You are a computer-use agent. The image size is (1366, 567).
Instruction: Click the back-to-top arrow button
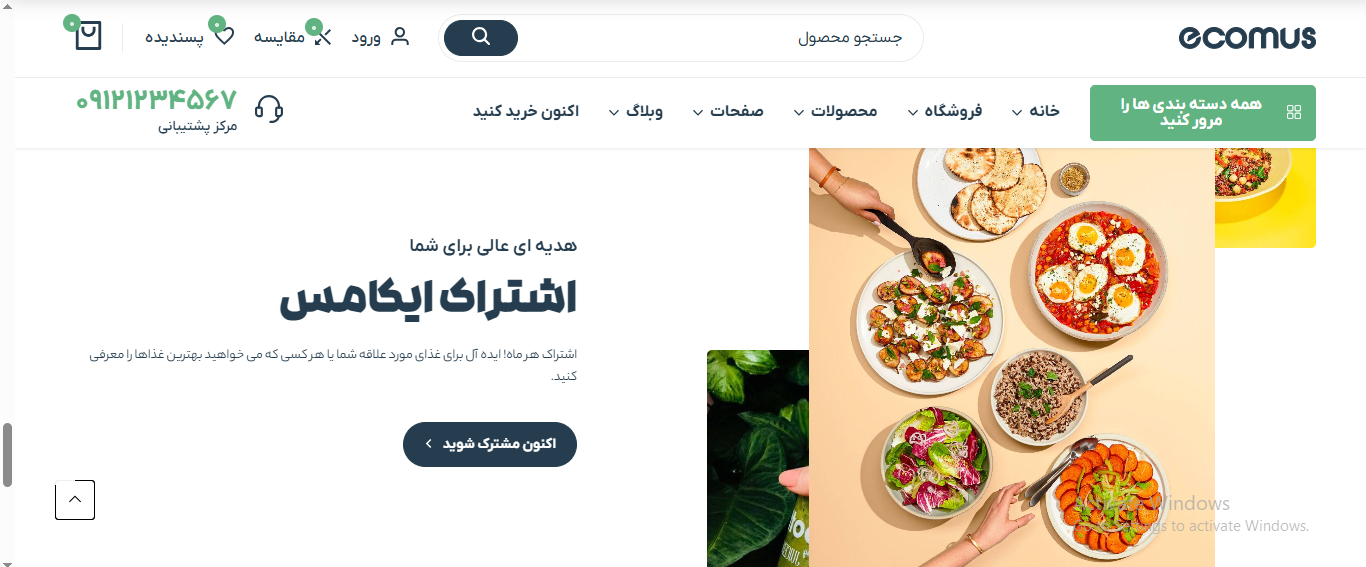point(75,500)
